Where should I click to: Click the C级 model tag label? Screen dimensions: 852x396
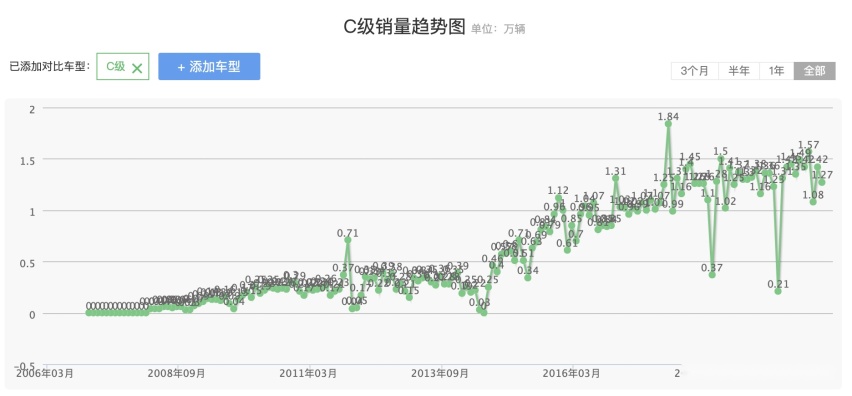pyautogui.click(x=115, y=67)
